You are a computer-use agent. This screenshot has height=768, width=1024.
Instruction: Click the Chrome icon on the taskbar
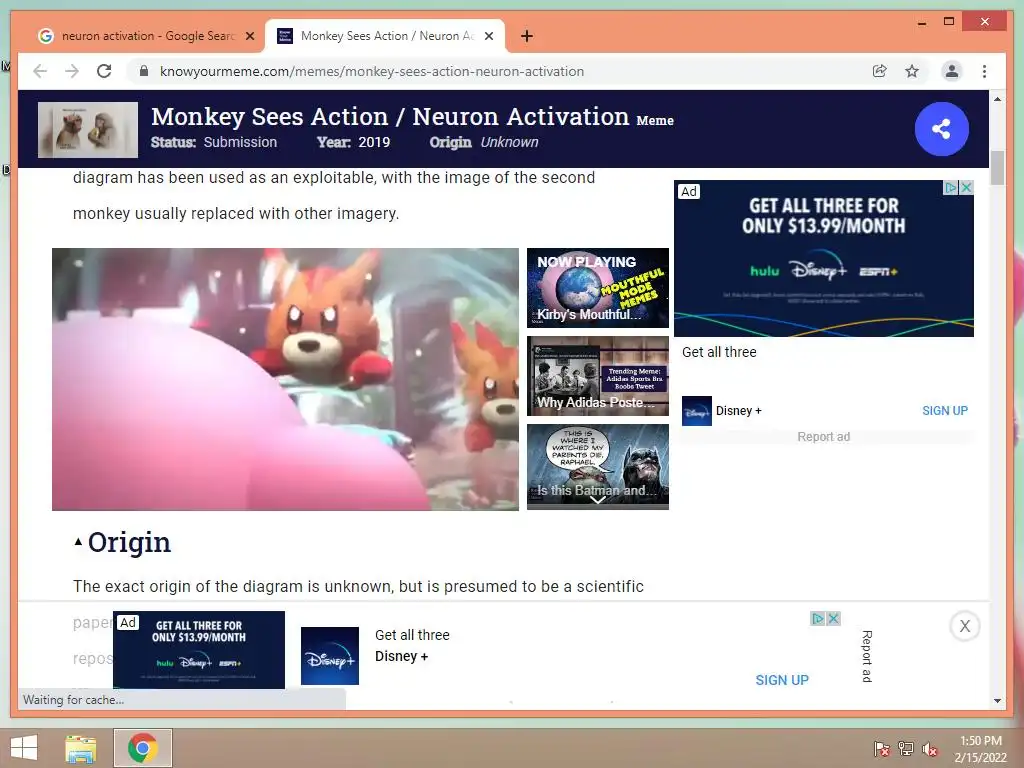(x=143, y=748)
